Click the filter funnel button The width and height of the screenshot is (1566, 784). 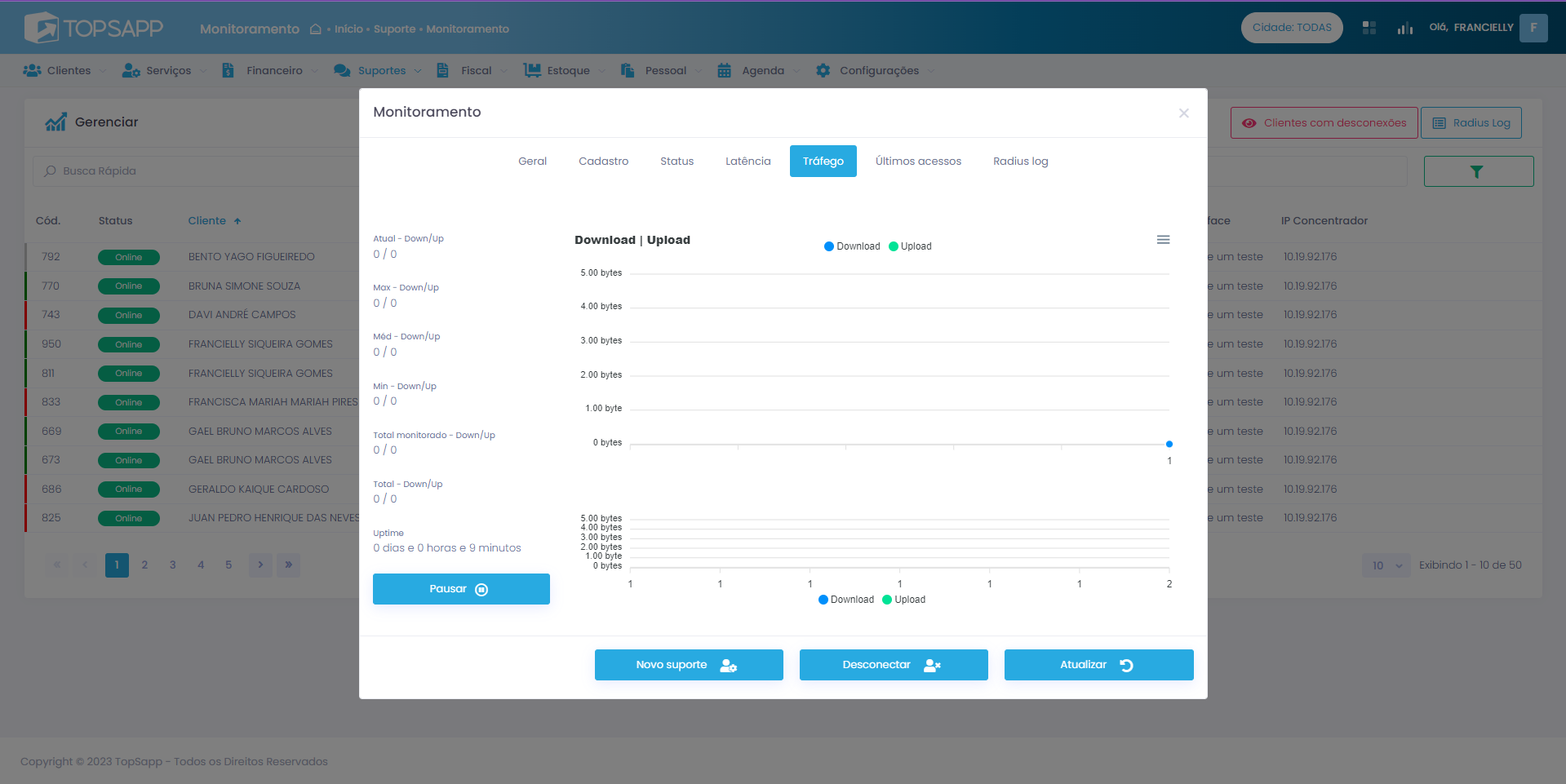(x=1479, y=171)
